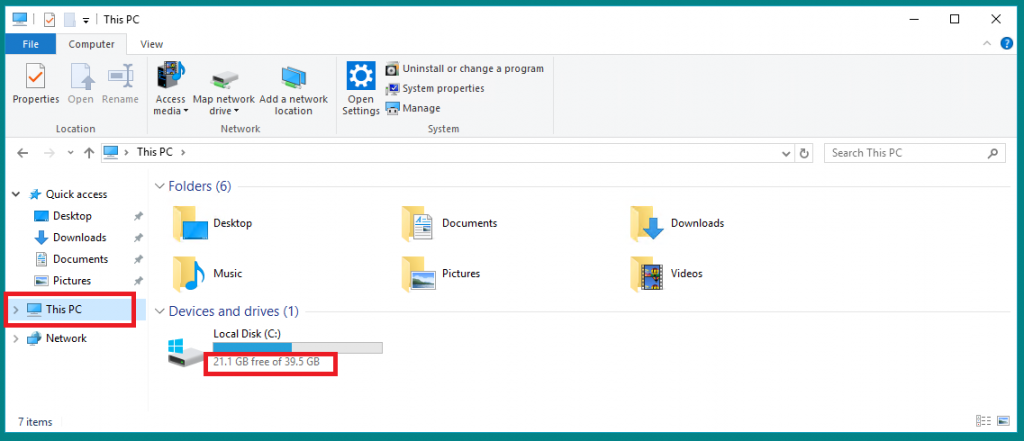Image resolution: width=1024 pixels, height=441 pixels.
Task: Select the Music folder
Action: point(208,273)
